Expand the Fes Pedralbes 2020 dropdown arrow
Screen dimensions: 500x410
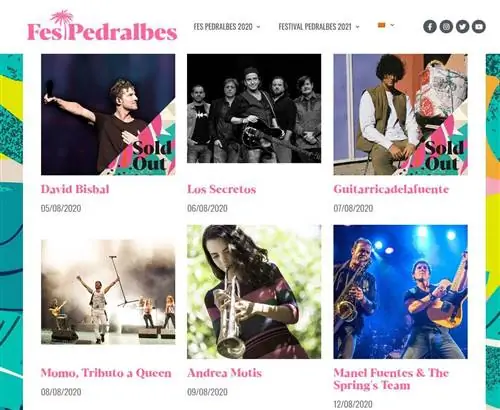pyautogui.click(x=258, y=27)
